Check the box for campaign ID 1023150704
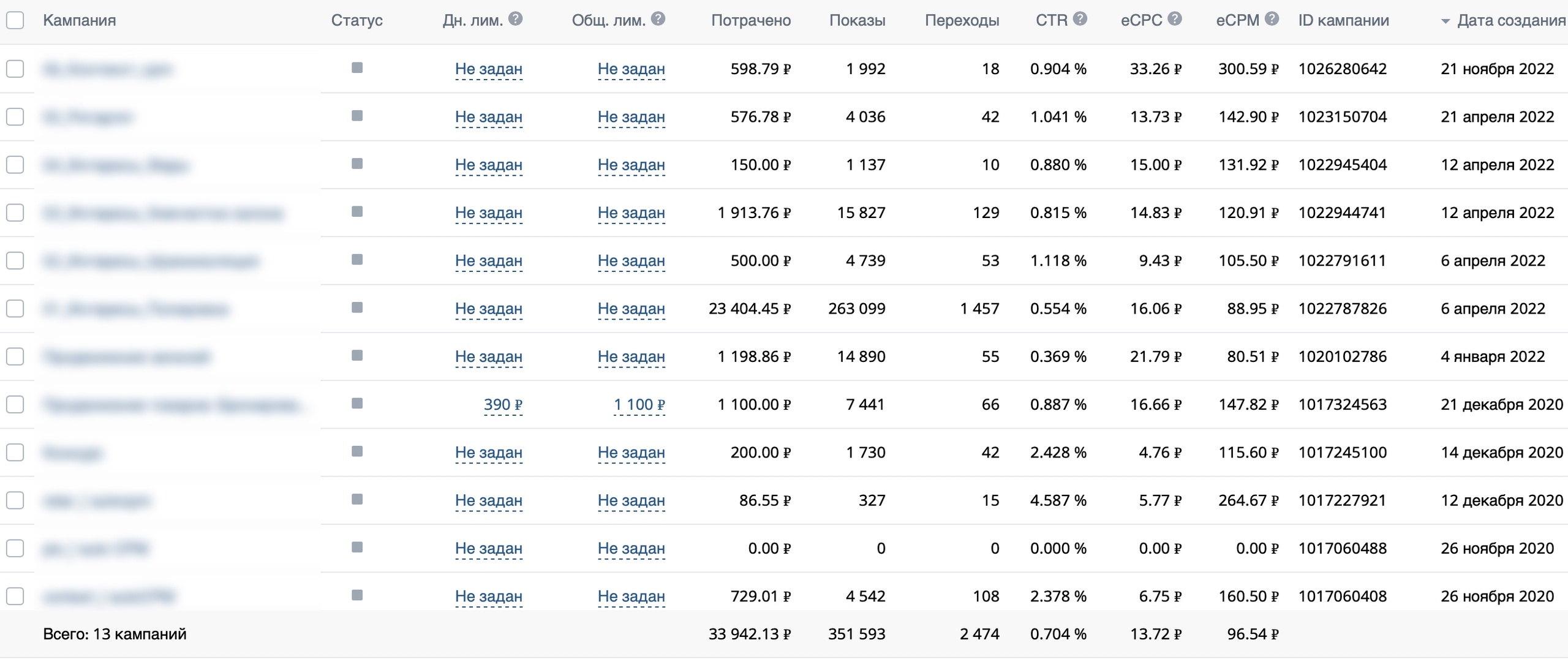 pyautogui.click(x=15, y=116)
